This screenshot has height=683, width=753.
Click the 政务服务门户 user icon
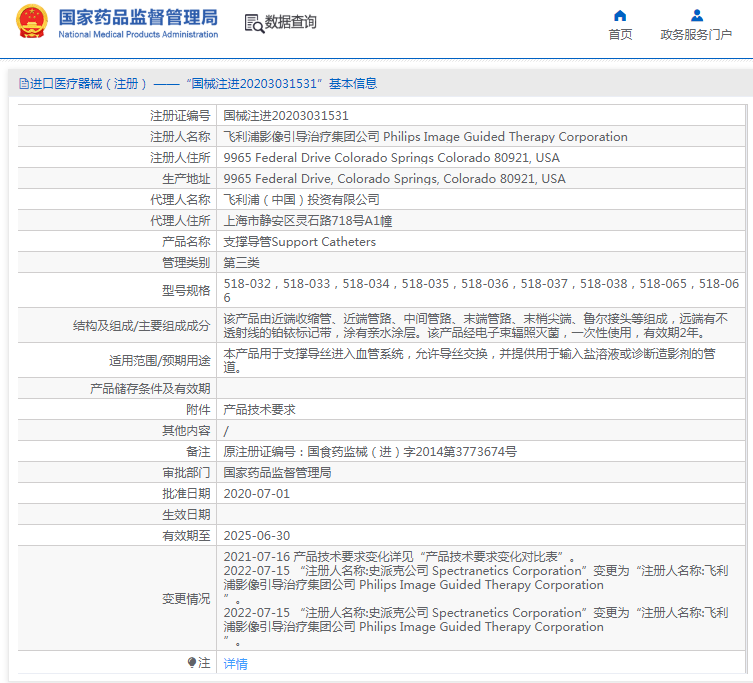697,16
